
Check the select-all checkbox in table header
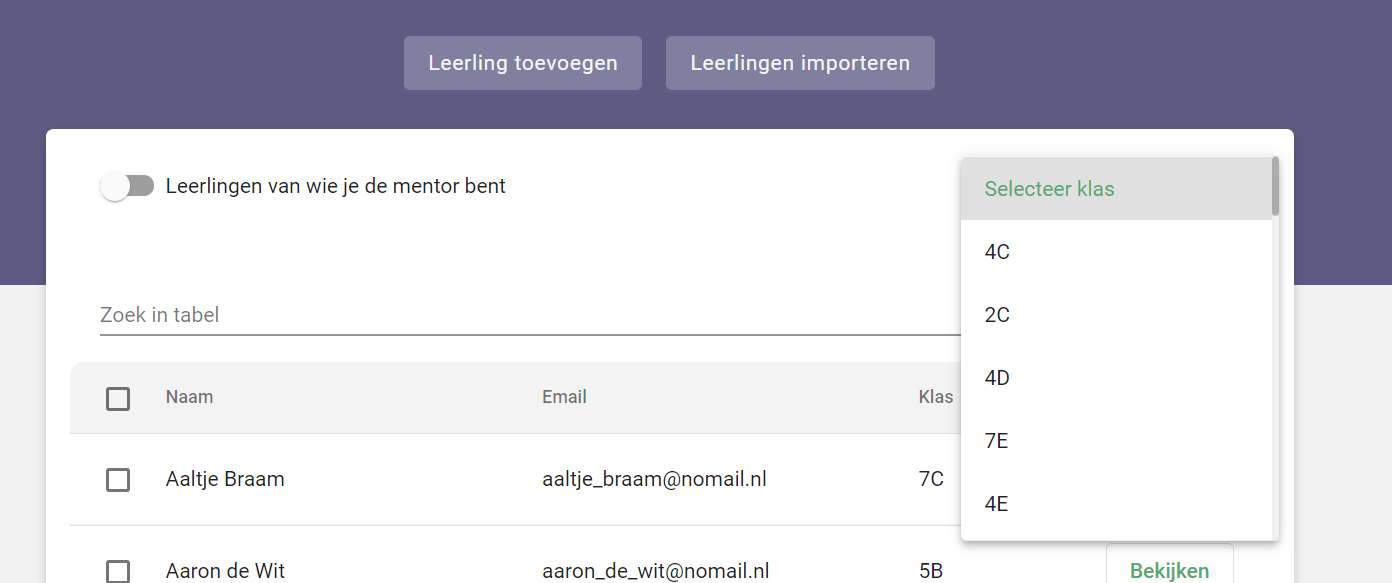click(118, 398)
